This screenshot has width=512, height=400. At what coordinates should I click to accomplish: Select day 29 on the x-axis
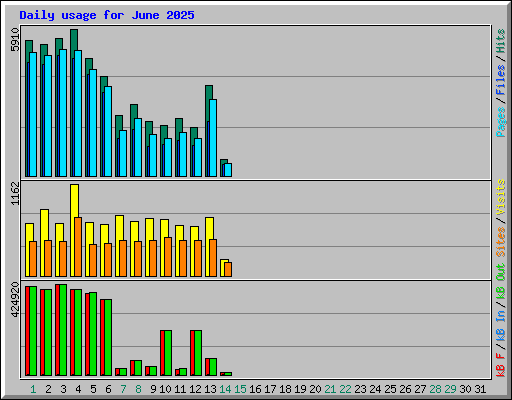[450, 389]
